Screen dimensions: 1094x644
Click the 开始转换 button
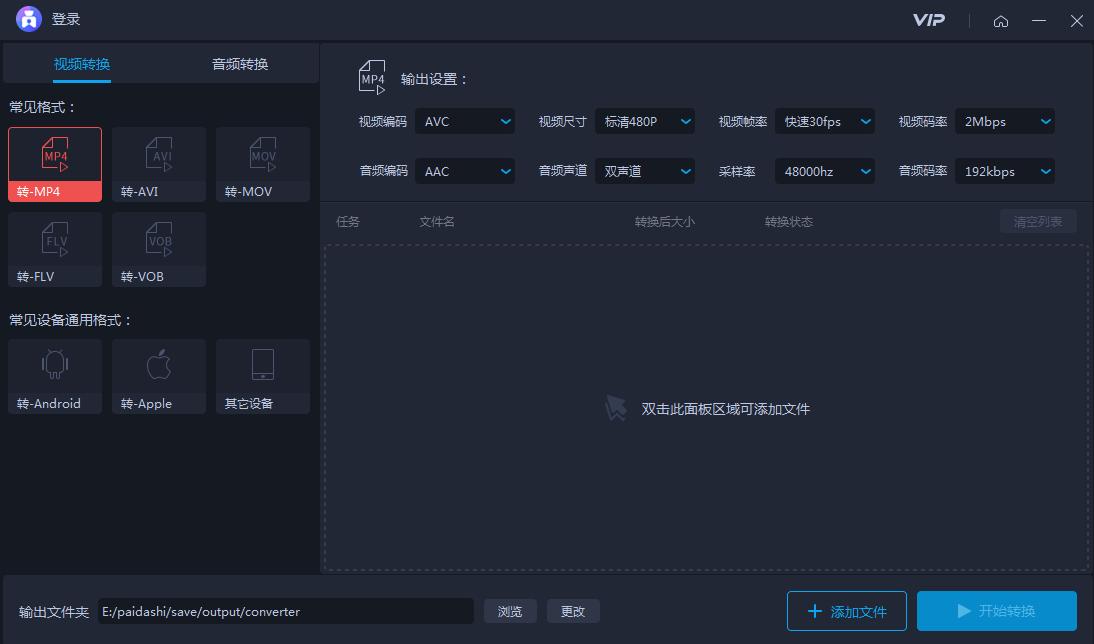tap(997, 610)
